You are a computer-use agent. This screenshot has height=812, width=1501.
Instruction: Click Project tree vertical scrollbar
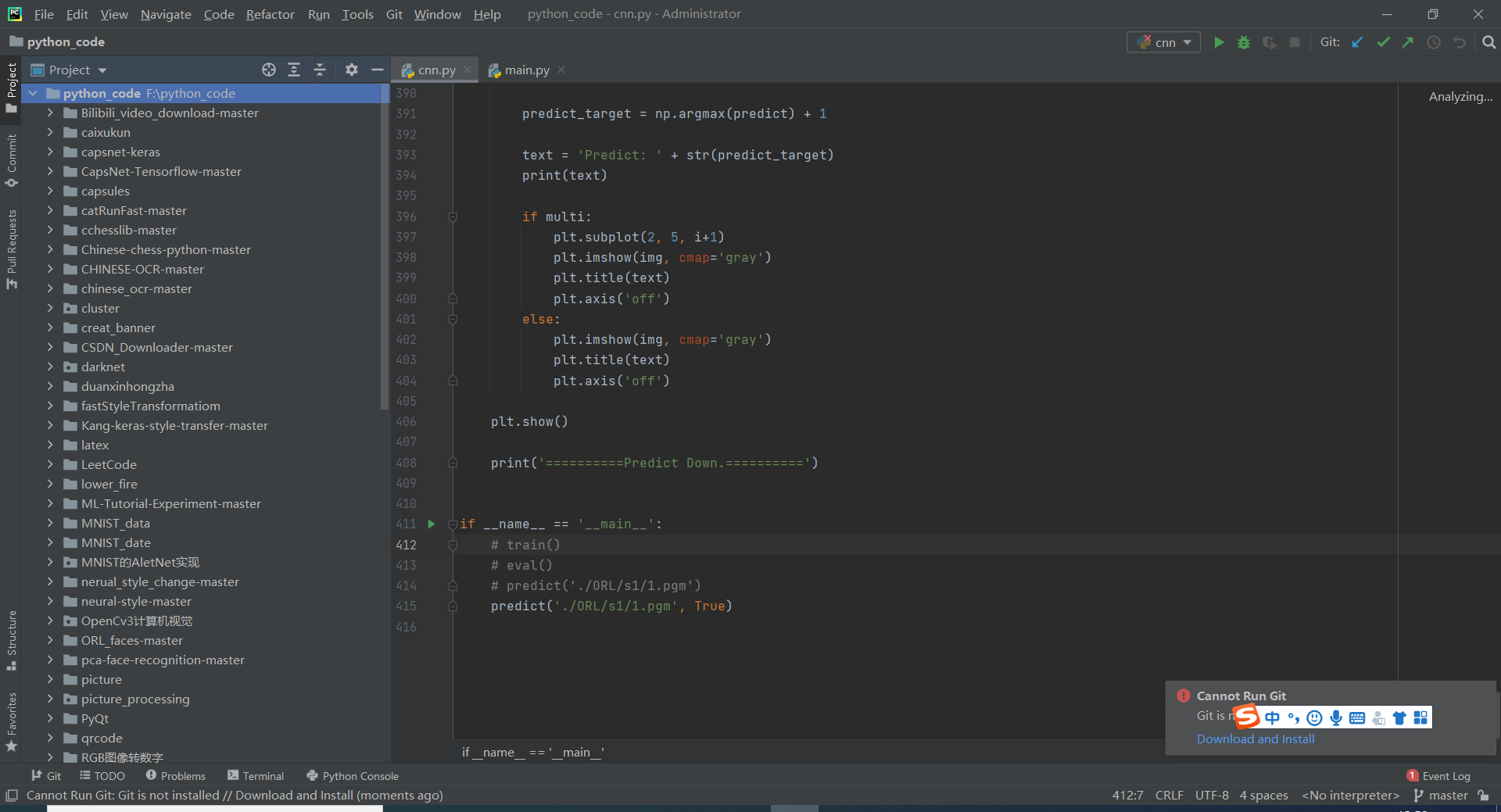pos(384,247)
